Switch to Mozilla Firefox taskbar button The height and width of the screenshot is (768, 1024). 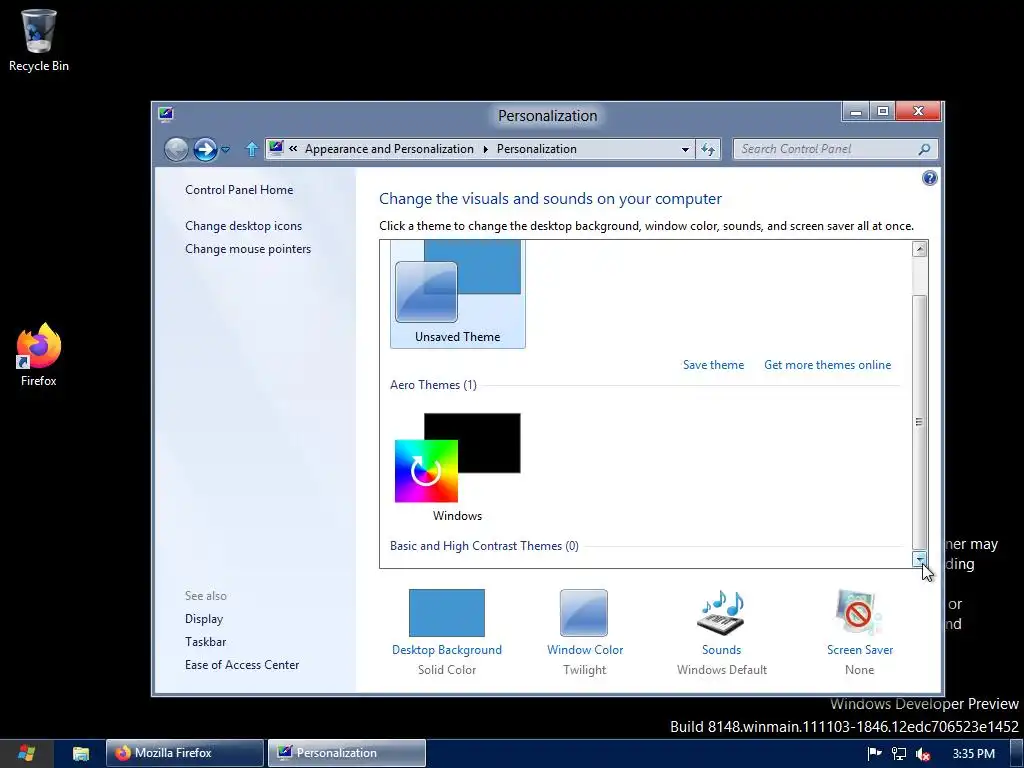point(185,753)
